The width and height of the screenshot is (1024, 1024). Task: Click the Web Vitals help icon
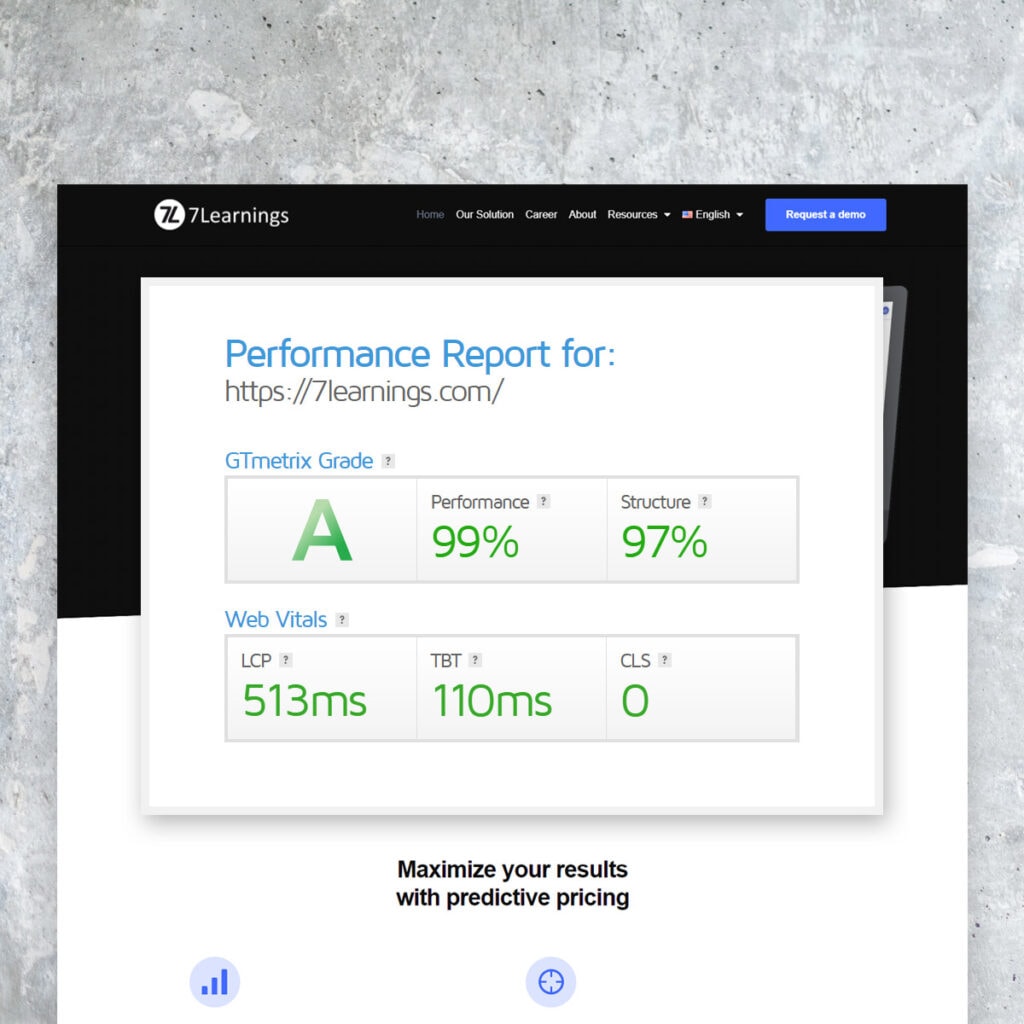[x=342, y=620]
